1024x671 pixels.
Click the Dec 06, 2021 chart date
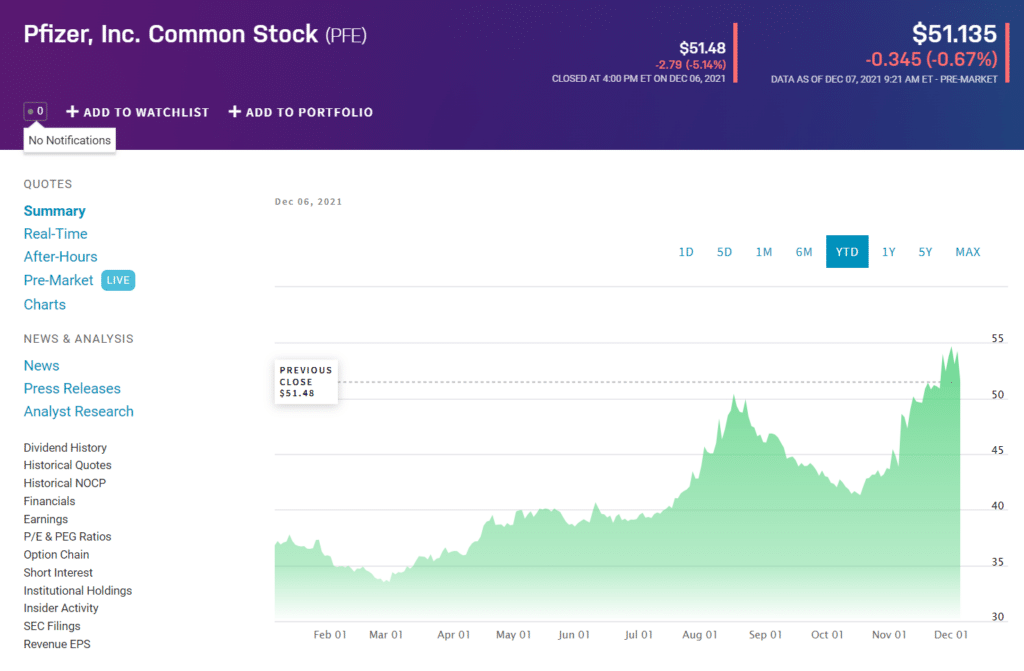(x=308, y=202)
